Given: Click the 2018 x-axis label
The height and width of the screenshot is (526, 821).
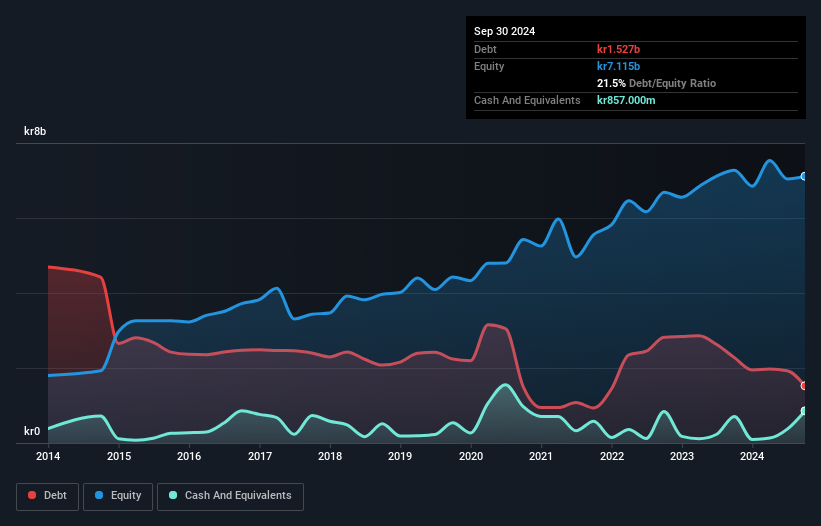Looking at the screenshot, I should pyautogui.click(x=330, y=456).
